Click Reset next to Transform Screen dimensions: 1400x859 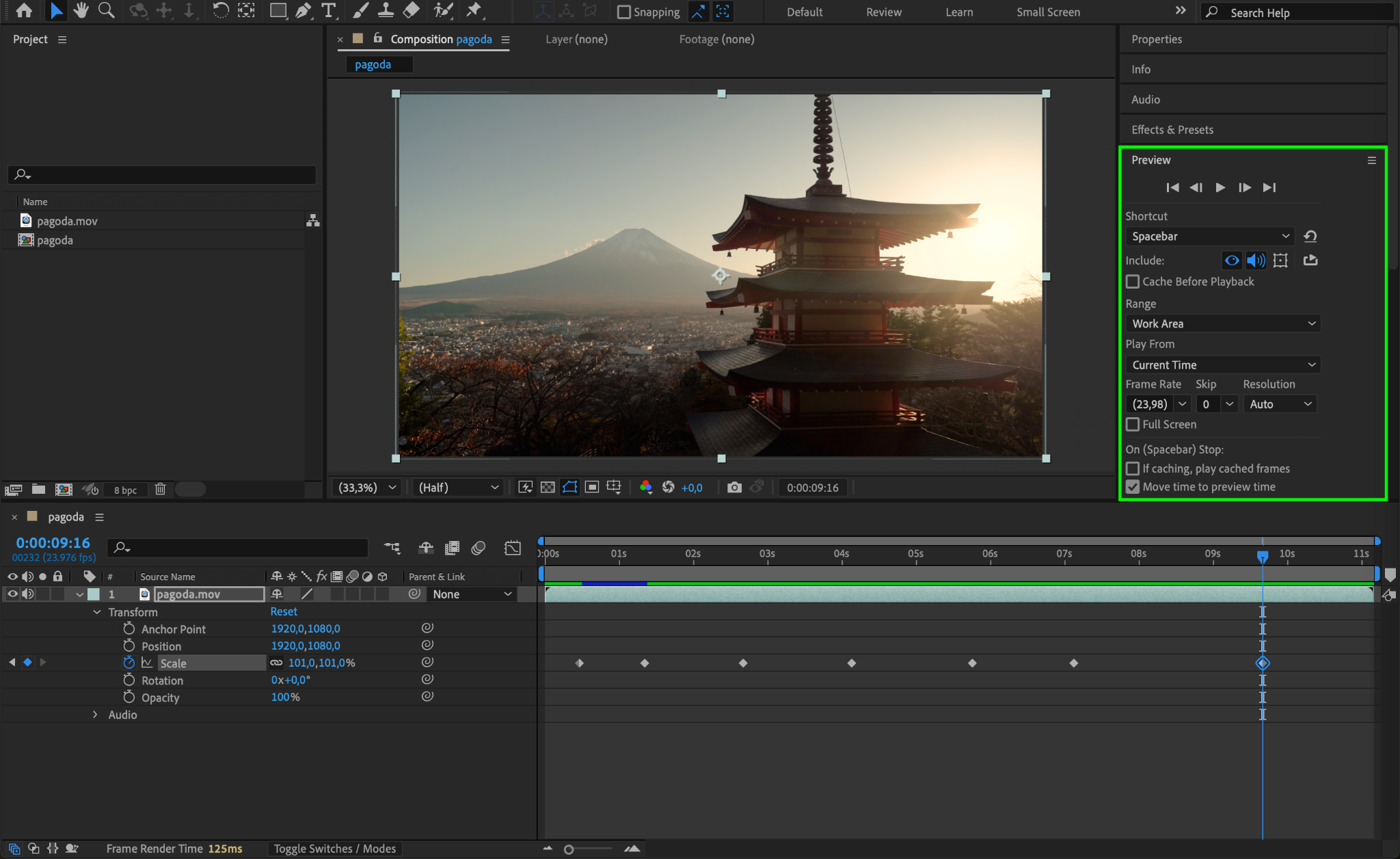click(x=284, y=611)
